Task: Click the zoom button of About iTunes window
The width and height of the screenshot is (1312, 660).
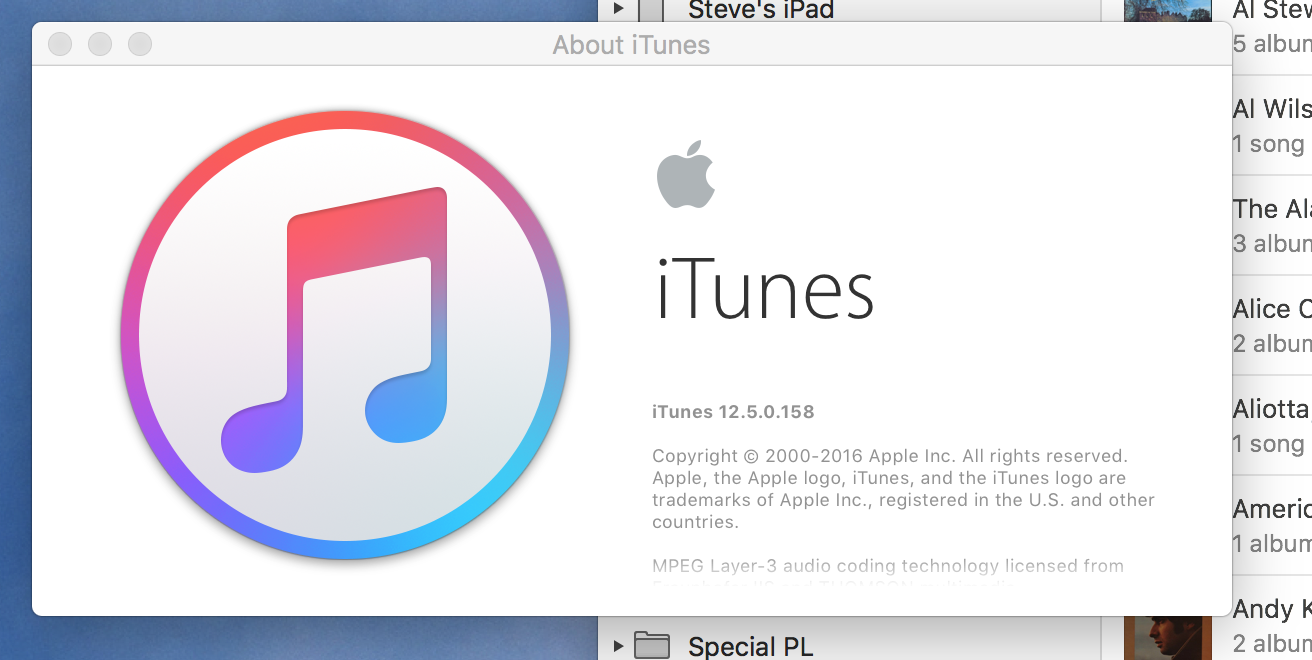Action: click(140, 44)
